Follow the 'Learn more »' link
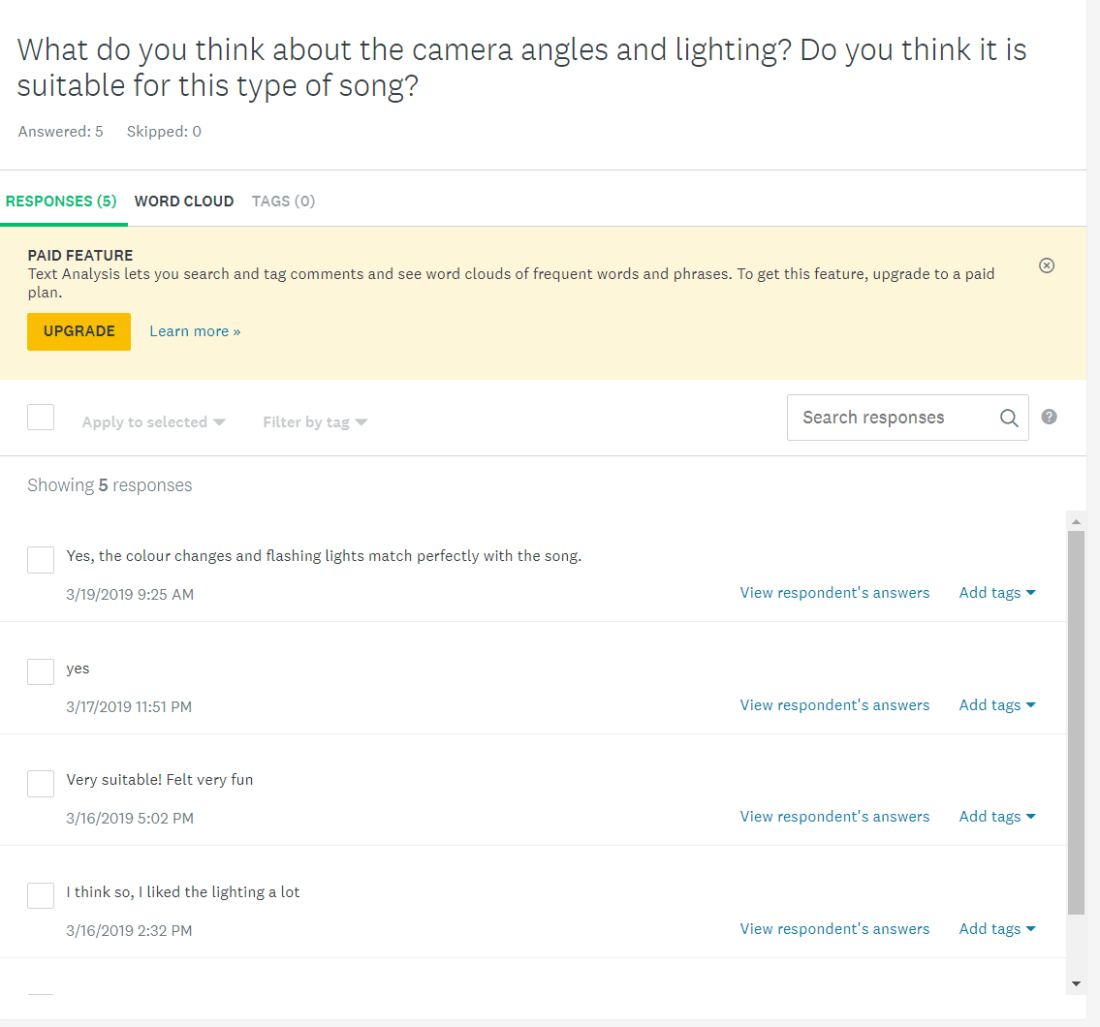This screenshot has width=1100, height=1027. pos(195,331)
